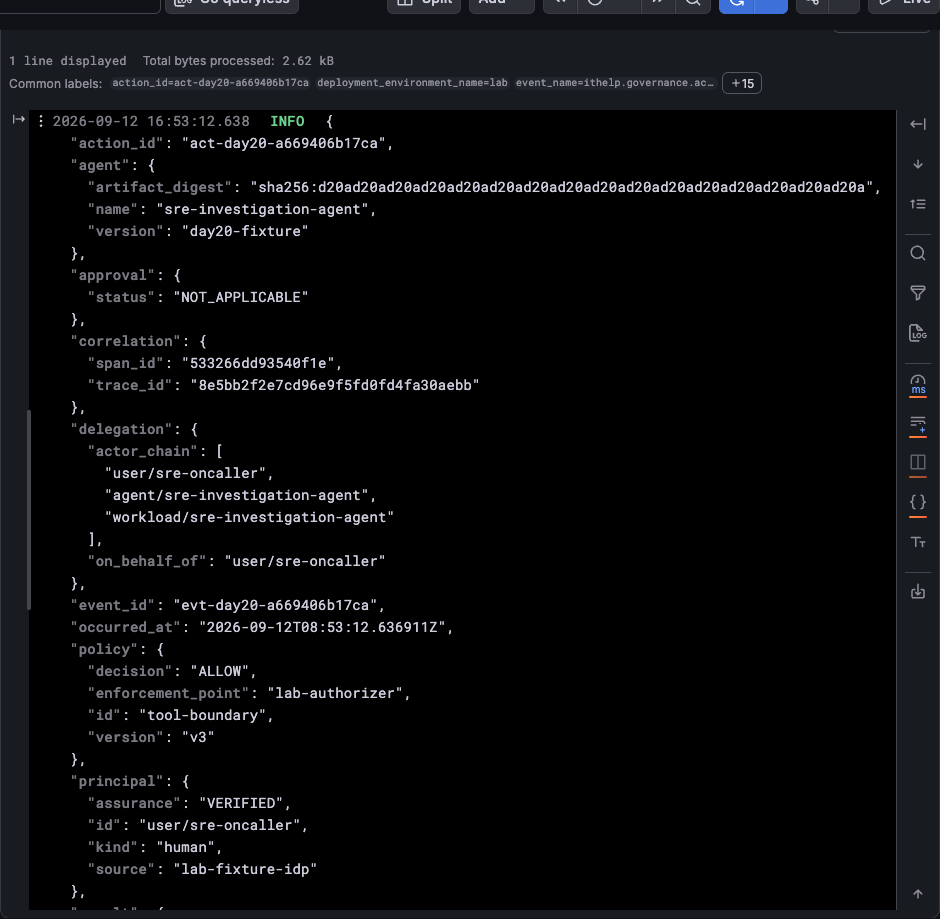Click the Add button
This screenshot has width=940, height=919.
501,3
